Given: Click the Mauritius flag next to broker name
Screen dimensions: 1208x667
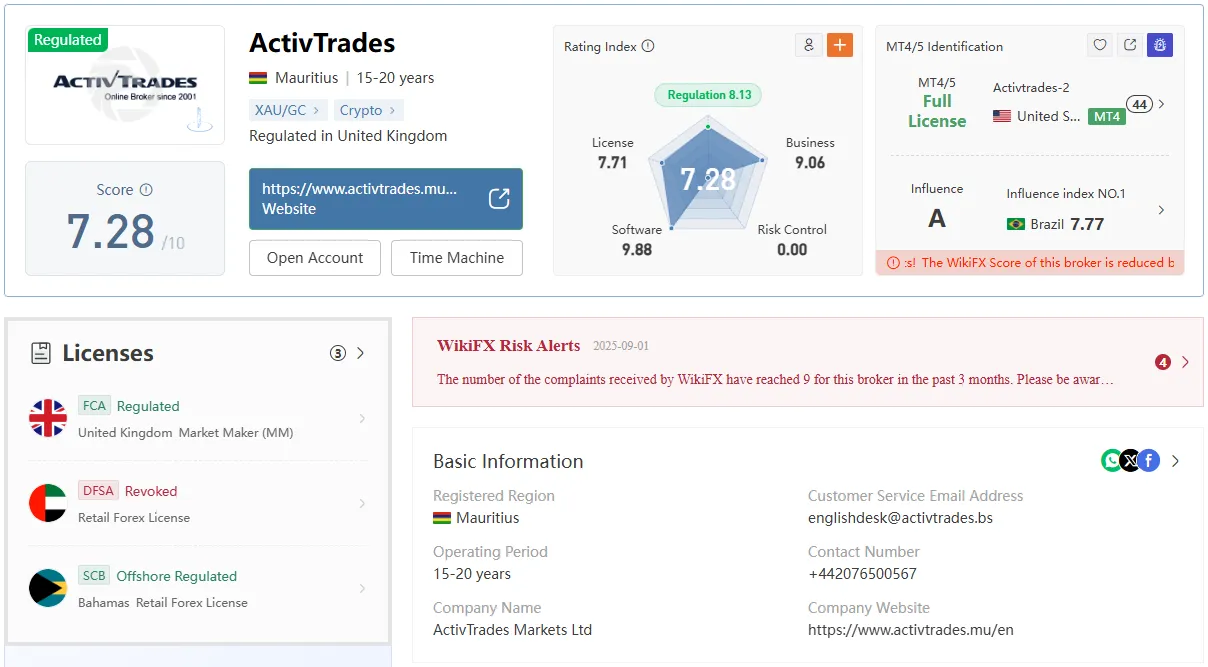Looking at the screenshot, I should coord(258,78).
